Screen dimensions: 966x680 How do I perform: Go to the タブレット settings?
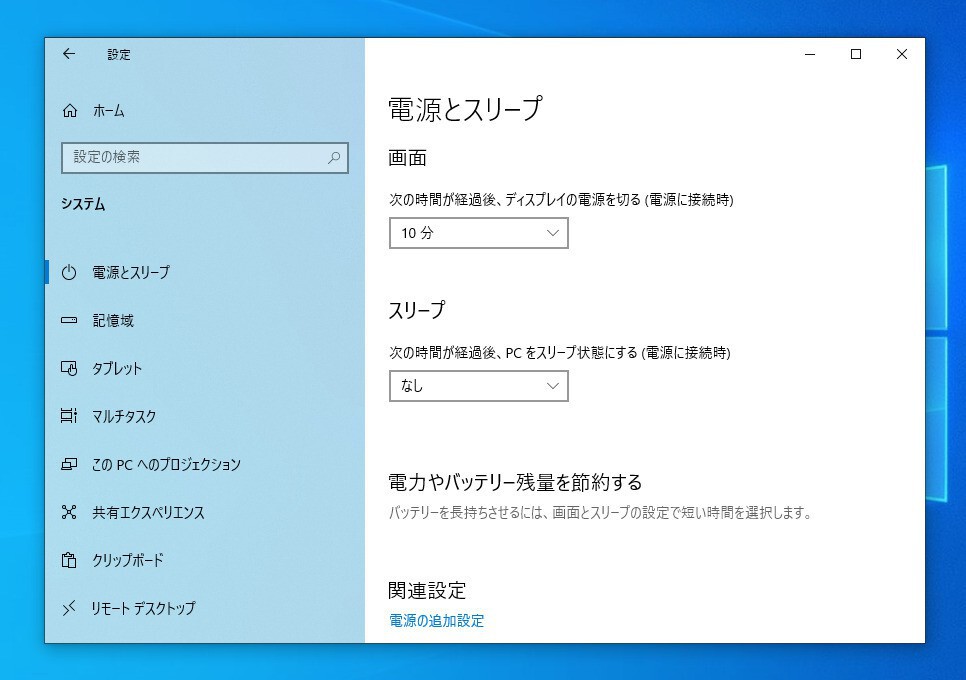pos(205,368)
